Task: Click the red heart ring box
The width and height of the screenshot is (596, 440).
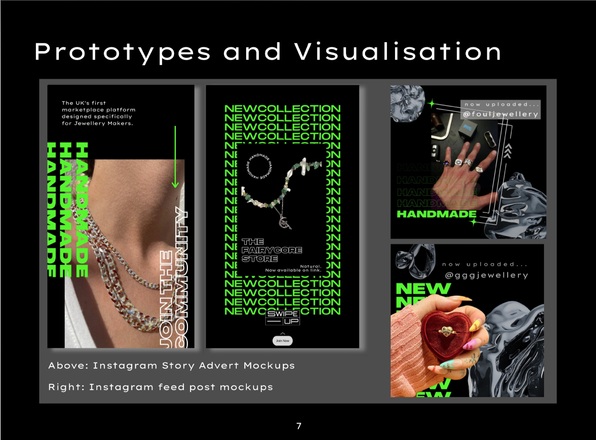Action: pos(447,335)
